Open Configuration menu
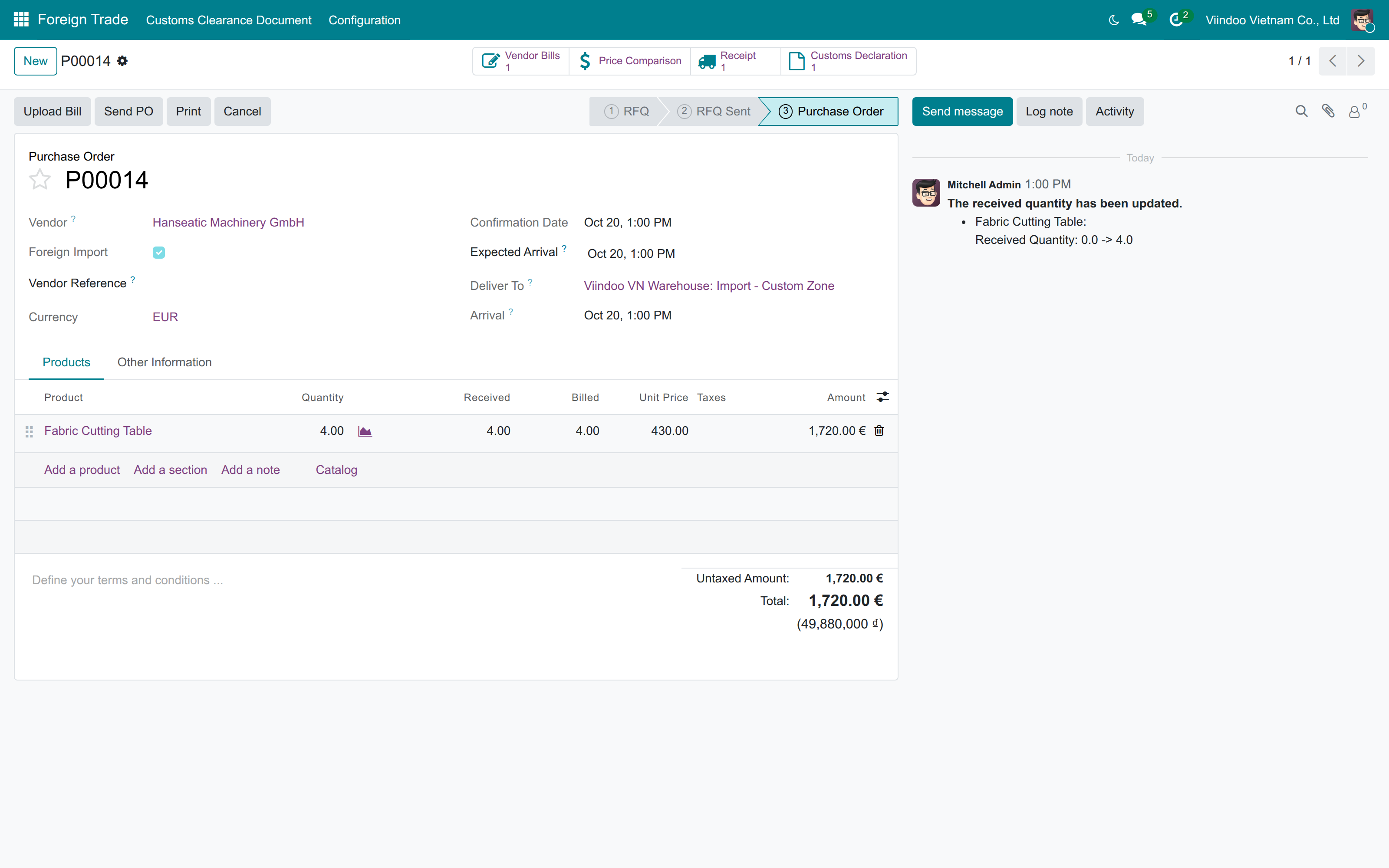 tap(365, 20)
